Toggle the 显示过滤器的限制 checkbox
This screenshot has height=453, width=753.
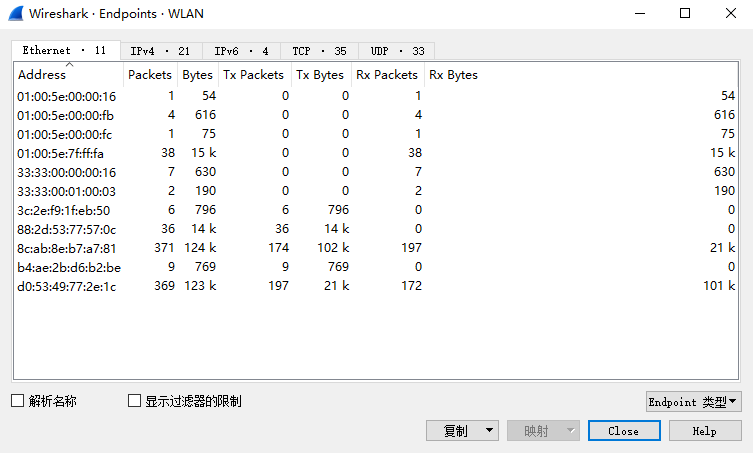(x=134, y=401)
